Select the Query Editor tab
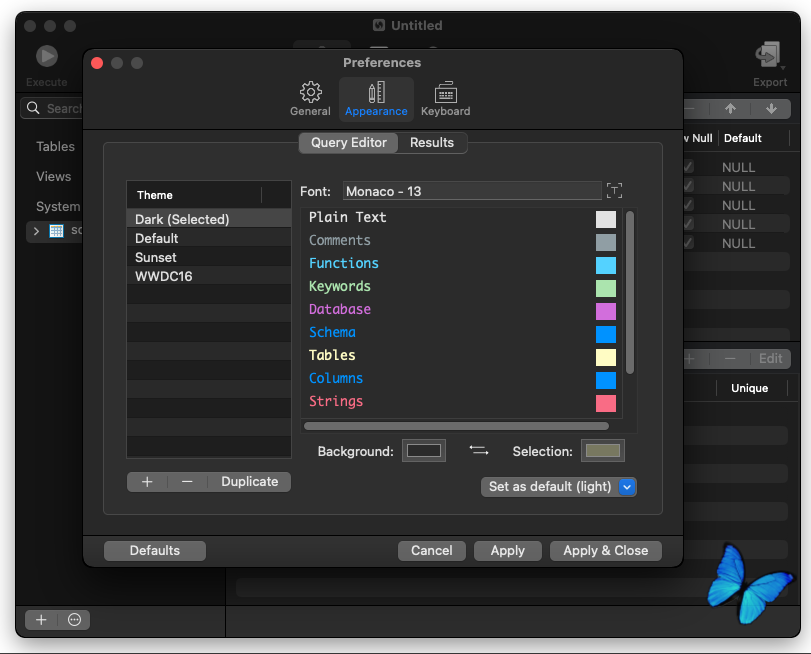 click(349, 143)
